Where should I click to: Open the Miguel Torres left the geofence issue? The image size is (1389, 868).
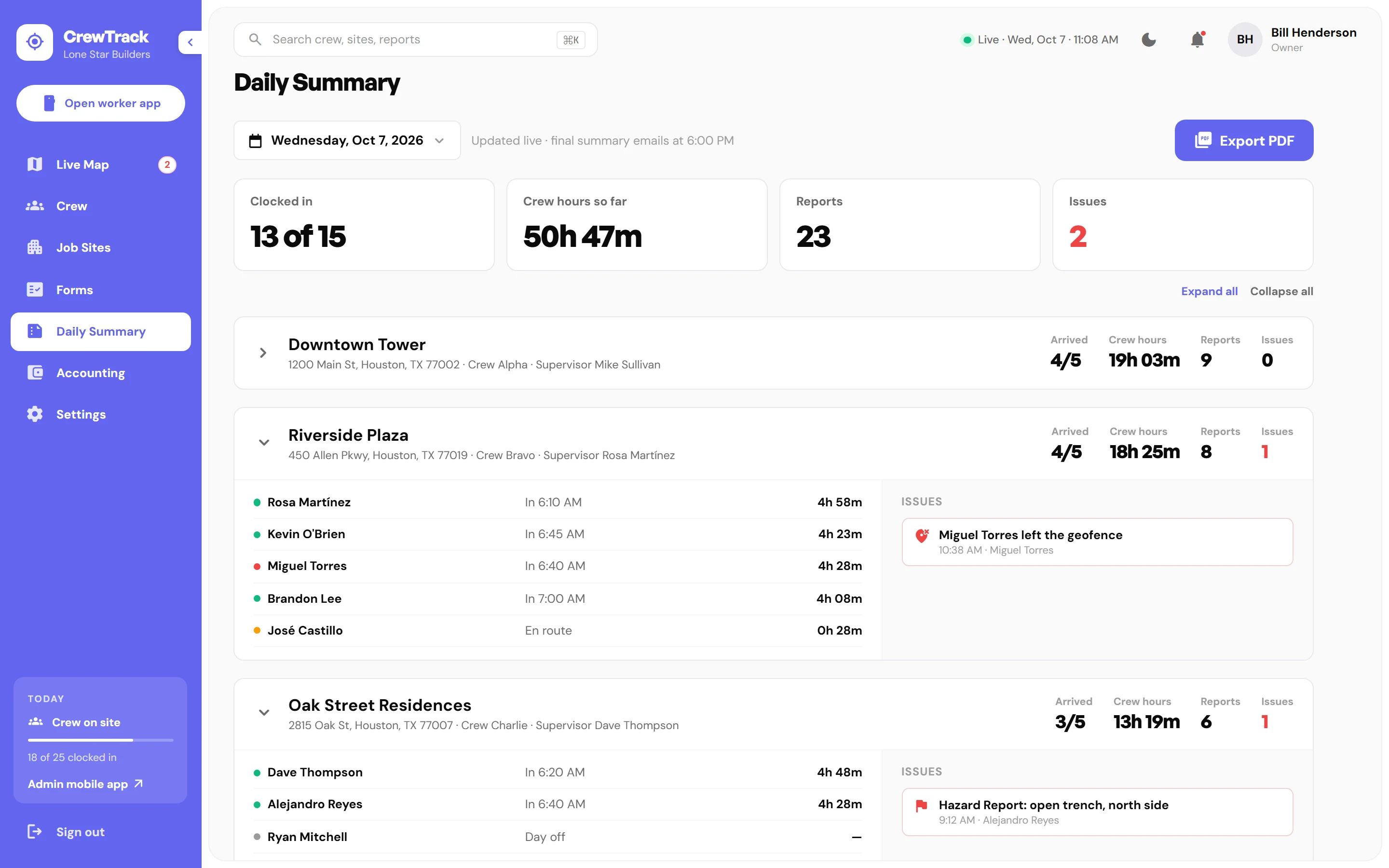point(1097,542)
